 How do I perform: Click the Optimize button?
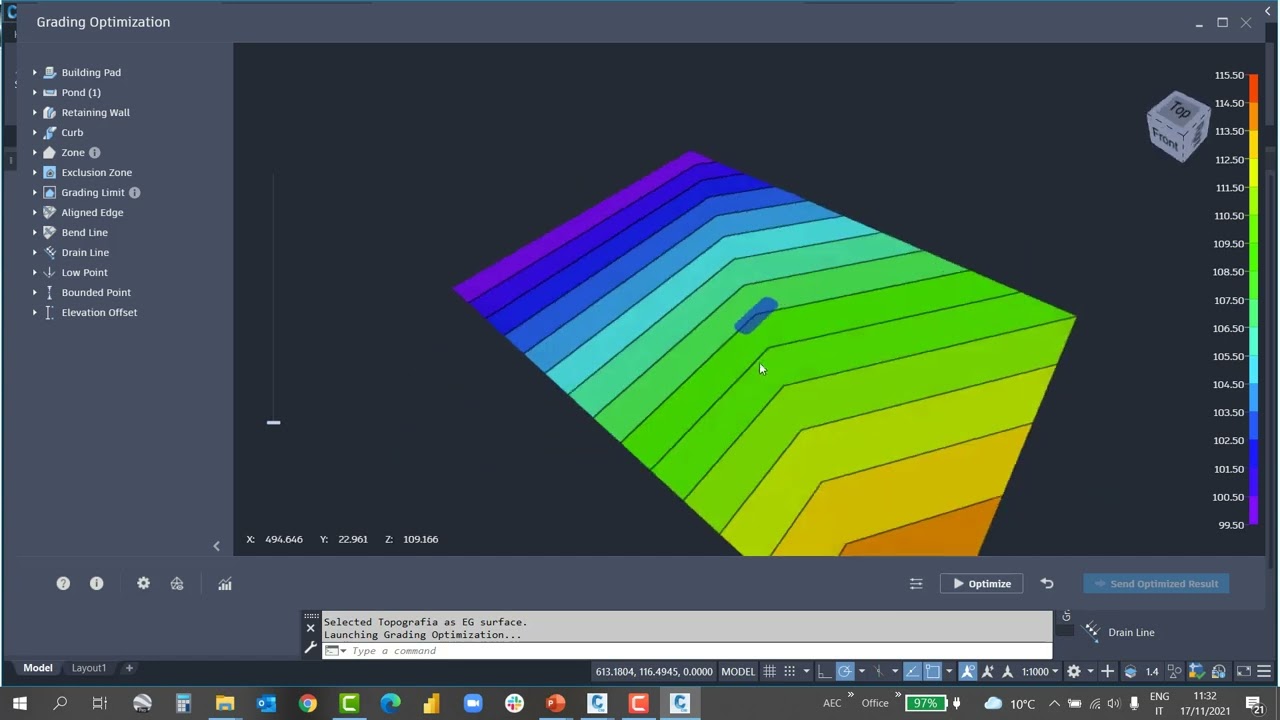click(981, 584)
